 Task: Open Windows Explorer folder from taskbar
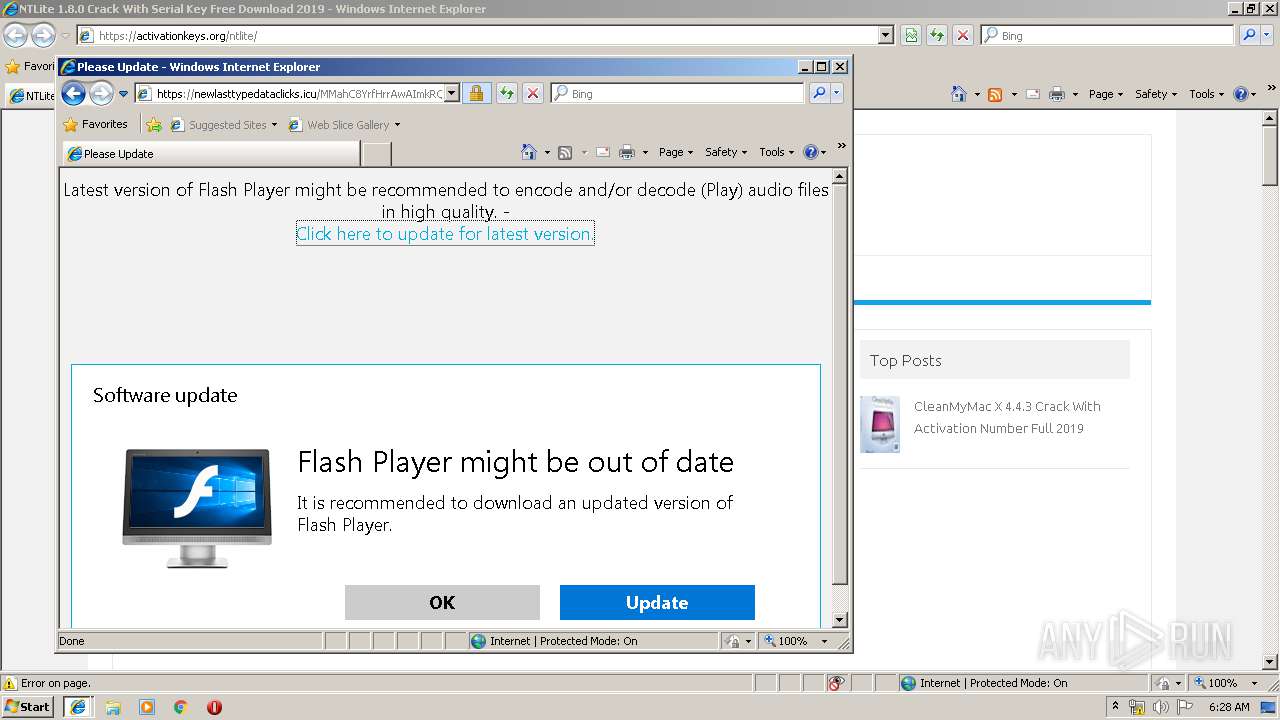(113, 707)
